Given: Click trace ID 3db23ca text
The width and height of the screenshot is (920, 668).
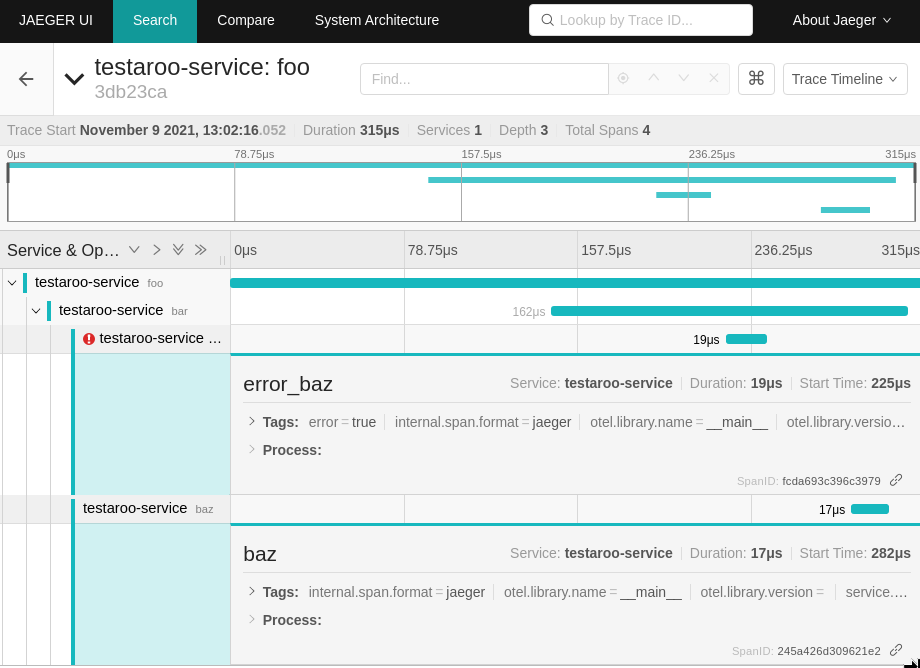Looking at the screenshot, I should (131, 92).
